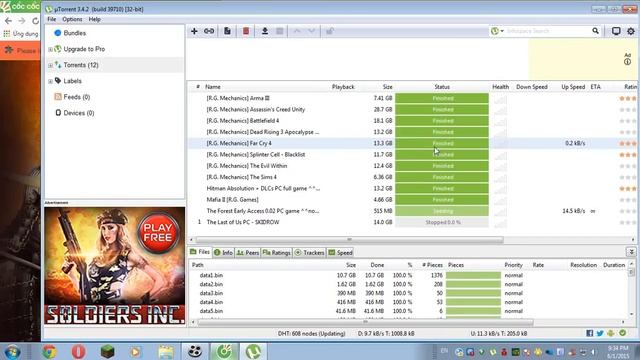
Task: Click inside the Infospace Search field
Action: click(x=547, y=31)
